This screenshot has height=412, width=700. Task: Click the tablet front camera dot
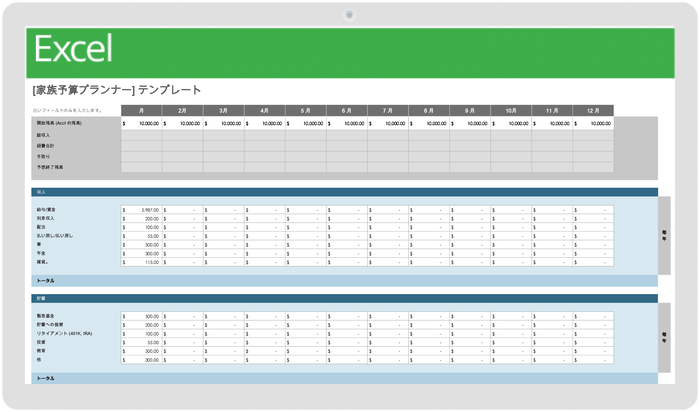[349, 15]
